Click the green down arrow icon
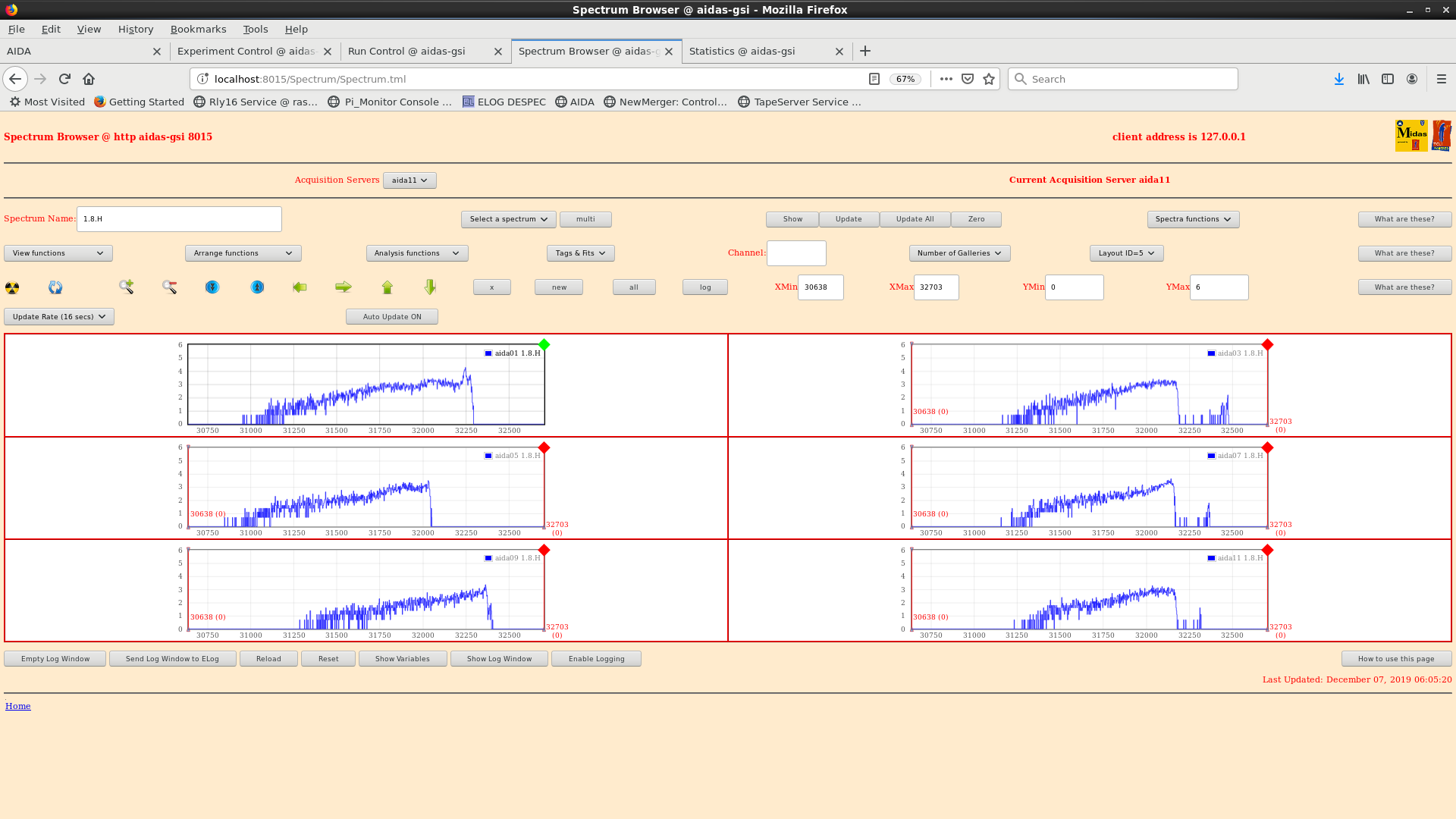The image size is (1456, 819). point(430,287)
